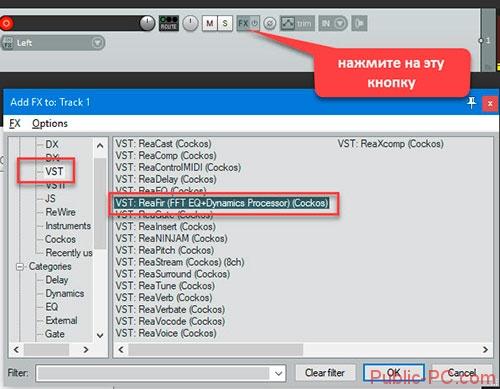The image size is (500, 389).
Task: Click the Clear filter button
Action: [325, 373]
